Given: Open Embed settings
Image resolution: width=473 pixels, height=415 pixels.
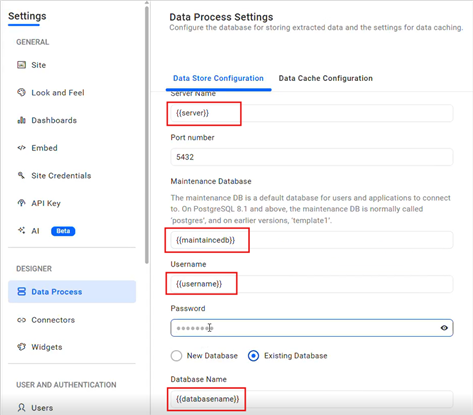Looking at the screenshot, I should [x=44, y=148].
